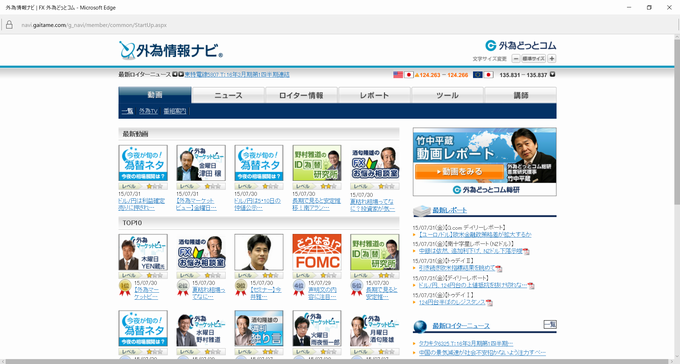Open ID為替研究所 thumbnail in latest videos
This screenshot has height=364, width=680.
pyautogui.click(x=317, y=163)
